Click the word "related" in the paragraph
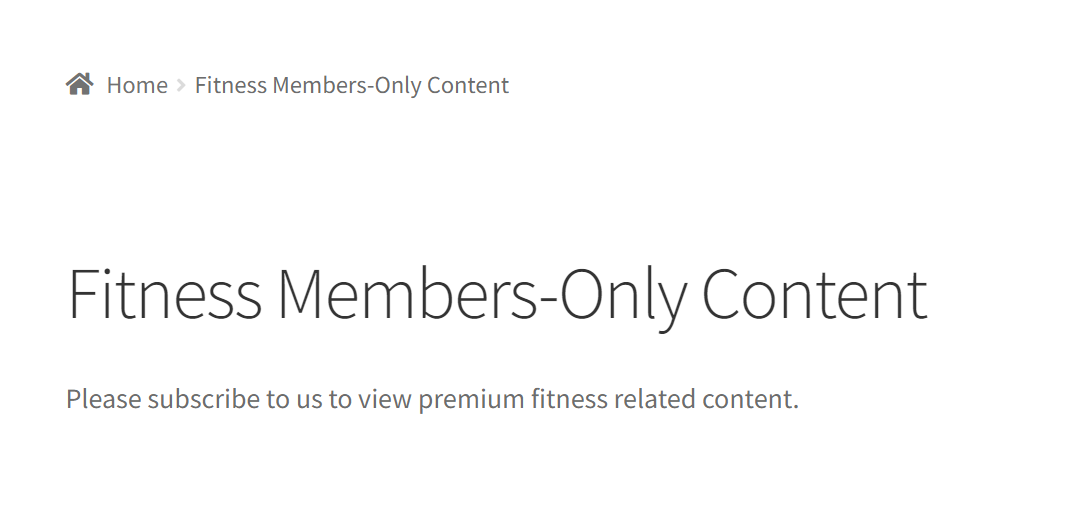This screenshot has height=530, width=1081. tap(655, 399)
